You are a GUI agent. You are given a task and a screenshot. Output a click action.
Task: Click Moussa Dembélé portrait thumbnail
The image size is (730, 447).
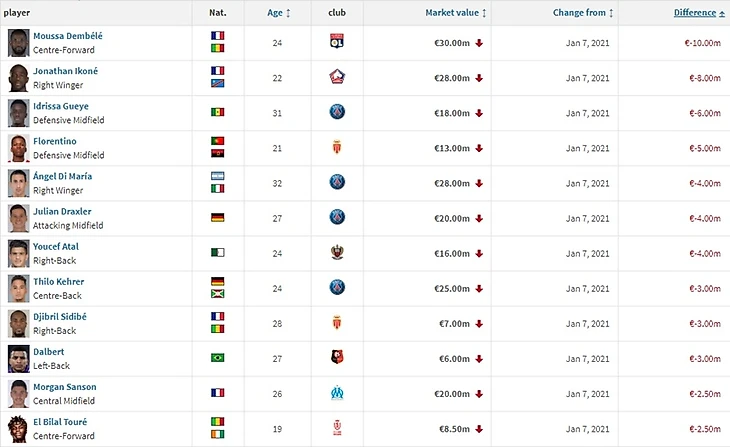click(18, 43)
